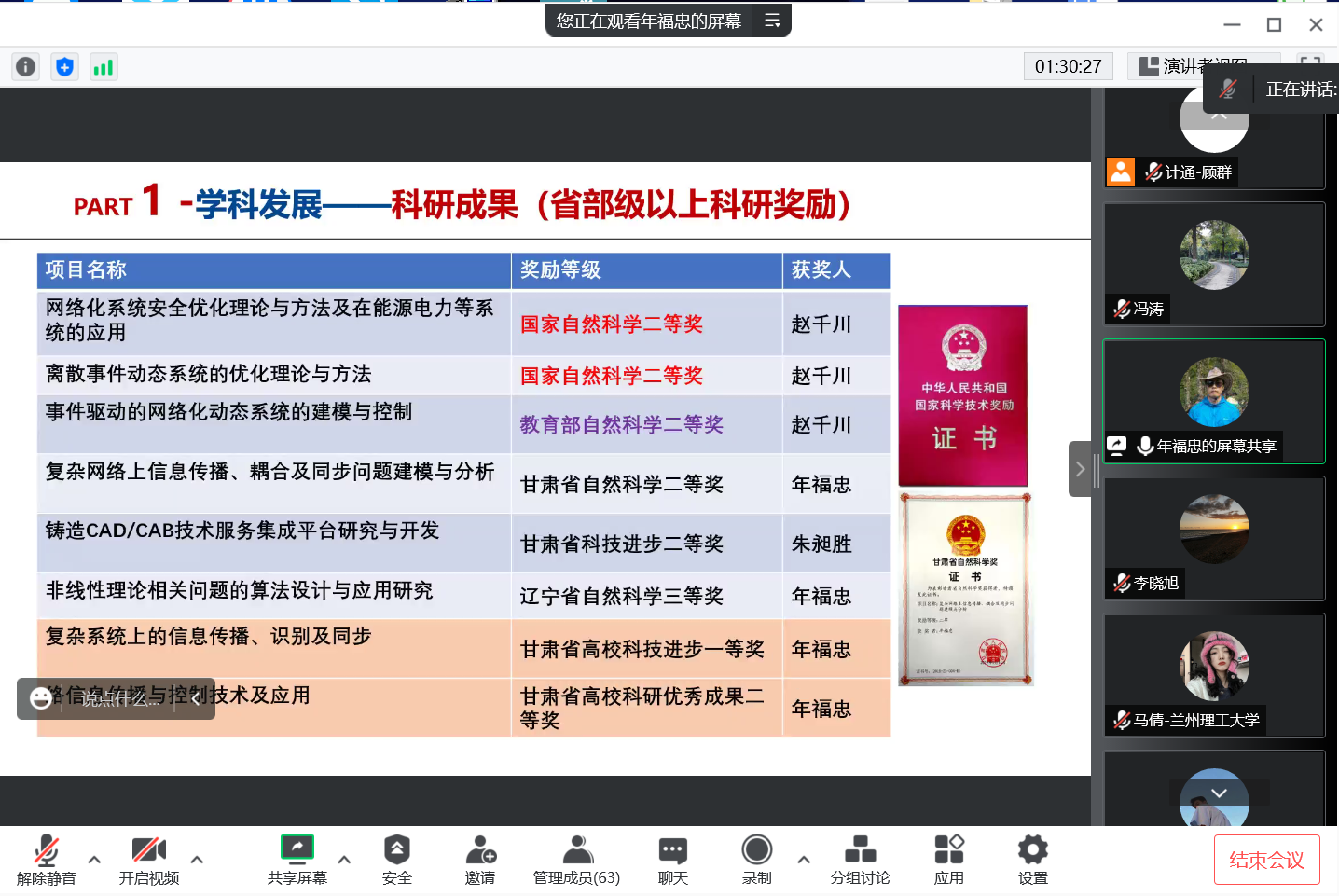The image size is (1339, 896).
Task: Collapse the participant video side panel
Action: point(1080,469)
